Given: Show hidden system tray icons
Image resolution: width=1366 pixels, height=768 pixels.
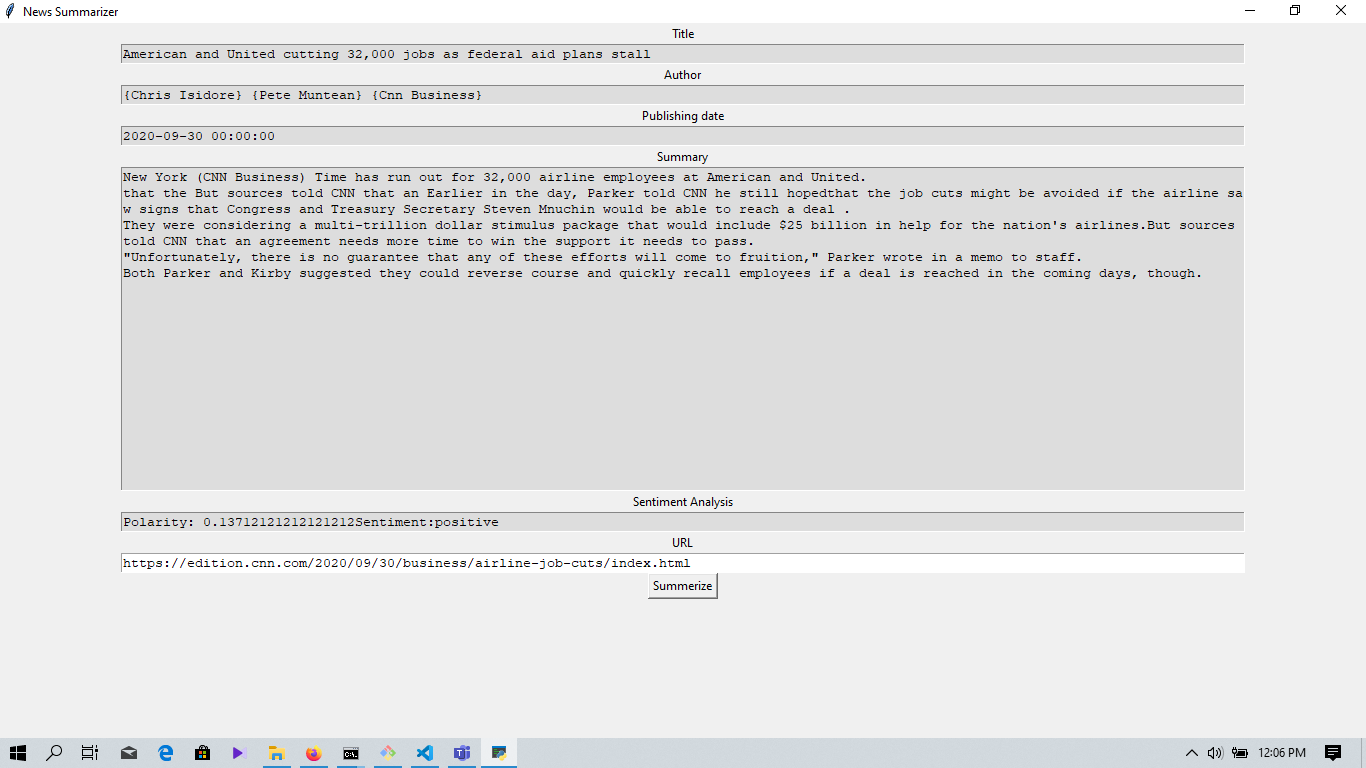Looking at the screenshot, I should pyautogui.click(x=1191, y=753).
